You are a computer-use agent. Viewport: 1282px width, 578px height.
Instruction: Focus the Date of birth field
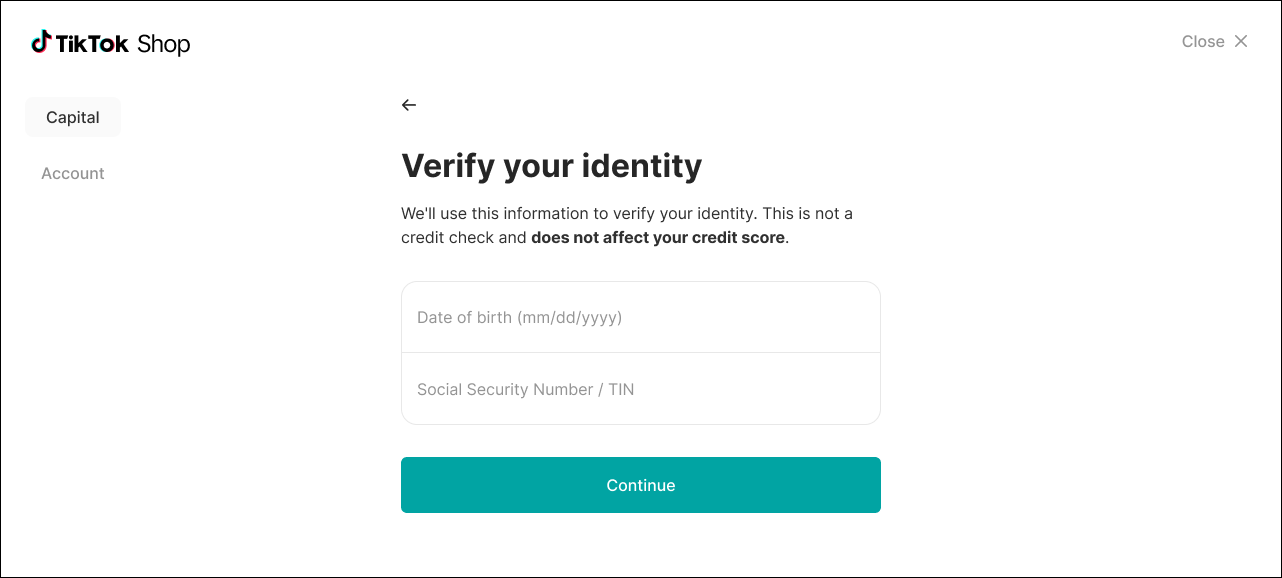640,317
